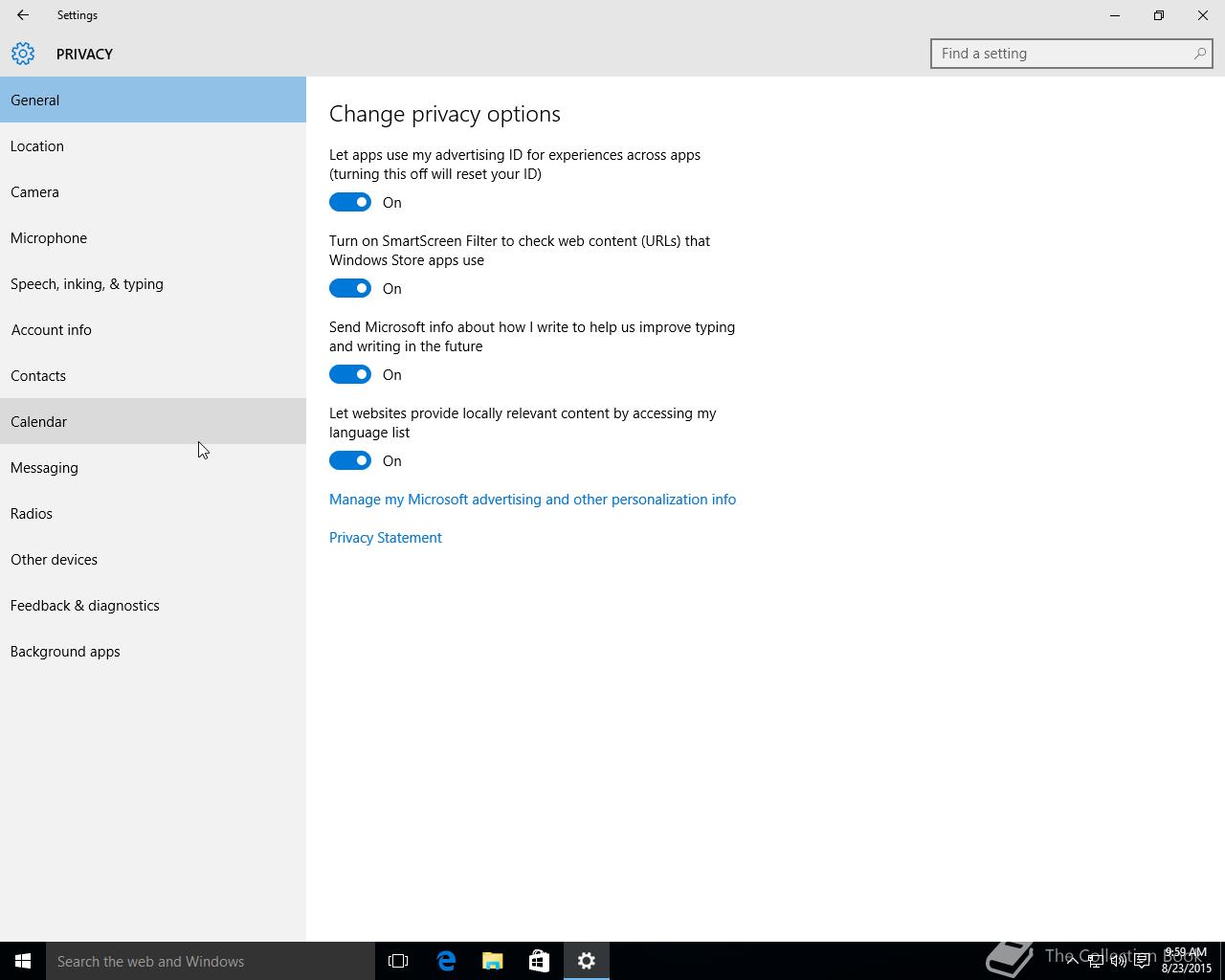This screenshot has height=980, width=1225.
Task: Show hidden tray icons chevron
Action: [1072, 961]
